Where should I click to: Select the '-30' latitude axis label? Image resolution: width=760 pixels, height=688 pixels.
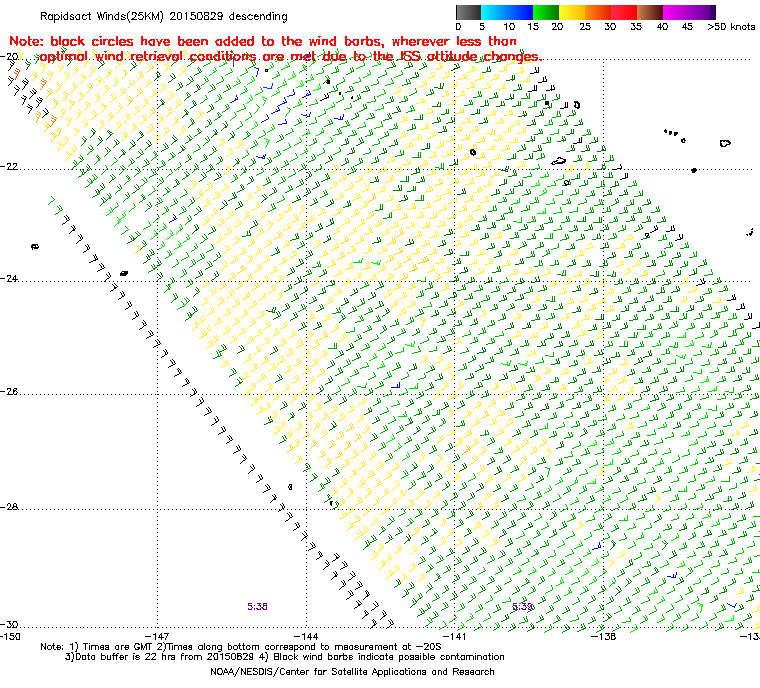coord(9,624)
